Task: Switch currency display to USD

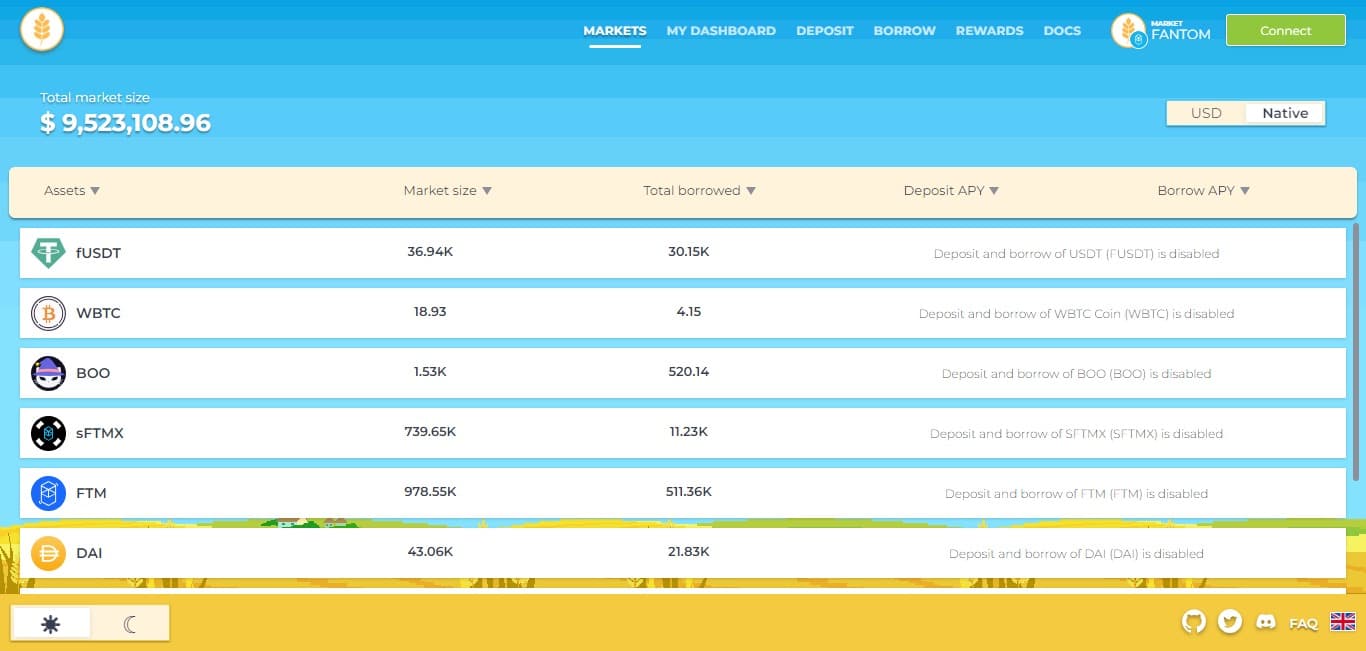Action: point(1206,113)
